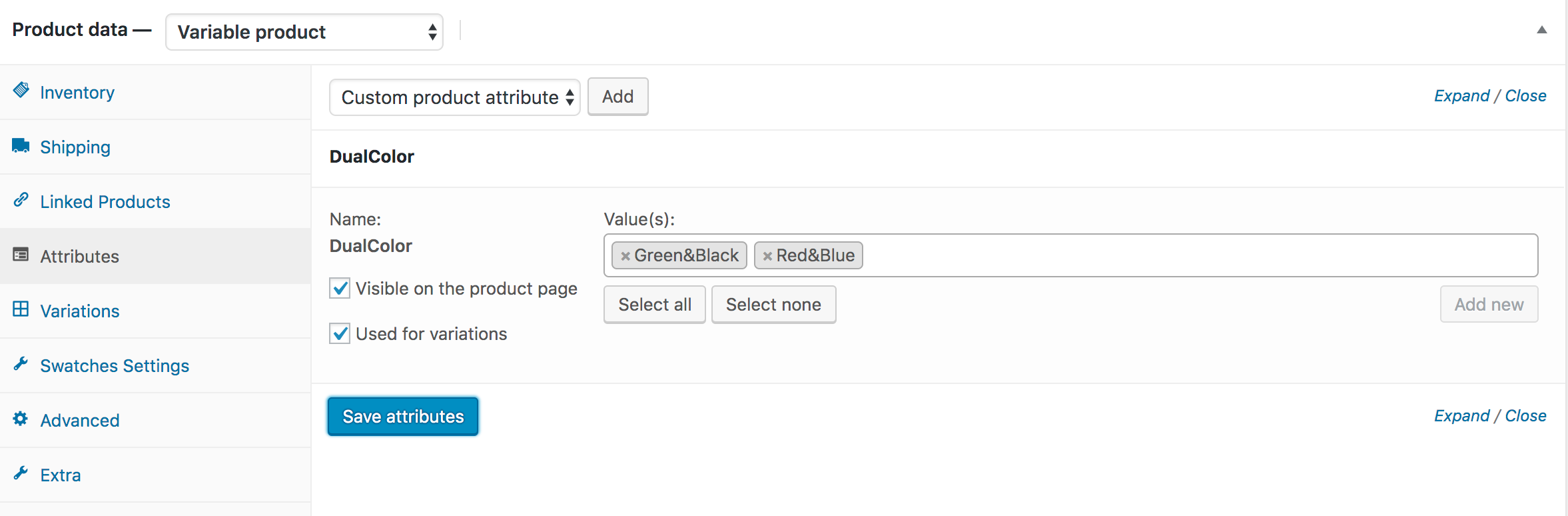Click the Attributes list icon
Image resolution: width=1568 pixels, height=516 pixels.
click(21, 255)
